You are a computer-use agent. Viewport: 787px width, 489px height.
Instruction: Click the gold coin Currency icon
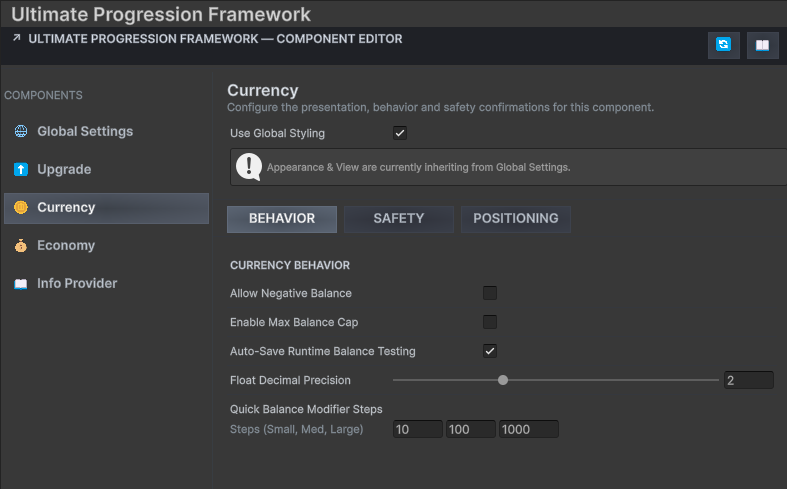click(21, 207)
